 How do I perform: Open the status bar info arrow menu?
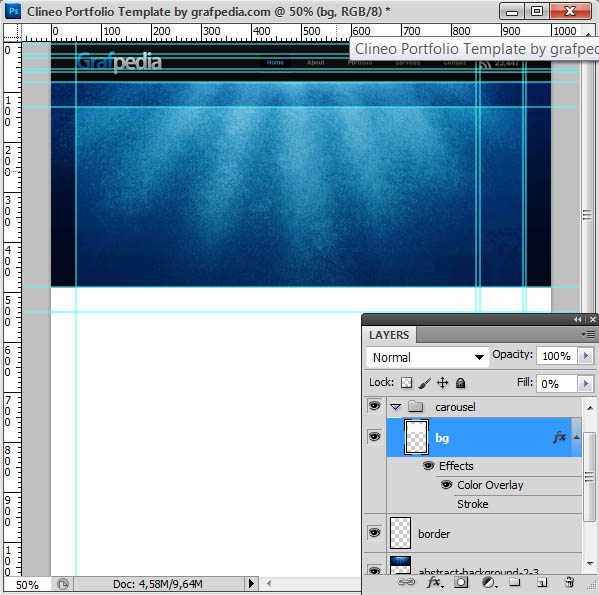[x=251, y=584]
